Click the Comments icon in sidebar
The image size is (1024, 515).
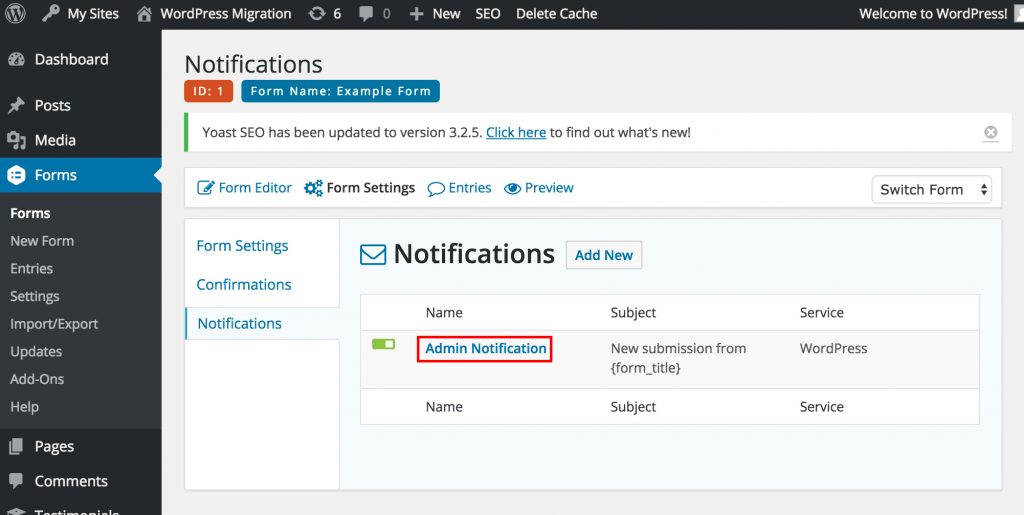pos(16,481)
